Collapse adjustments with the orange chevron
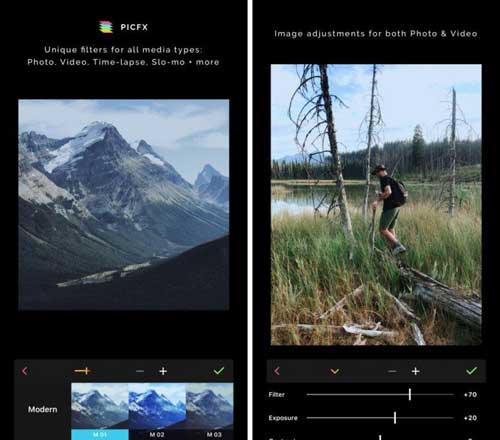The image size is (500, 440). click(x=335, y=371)
